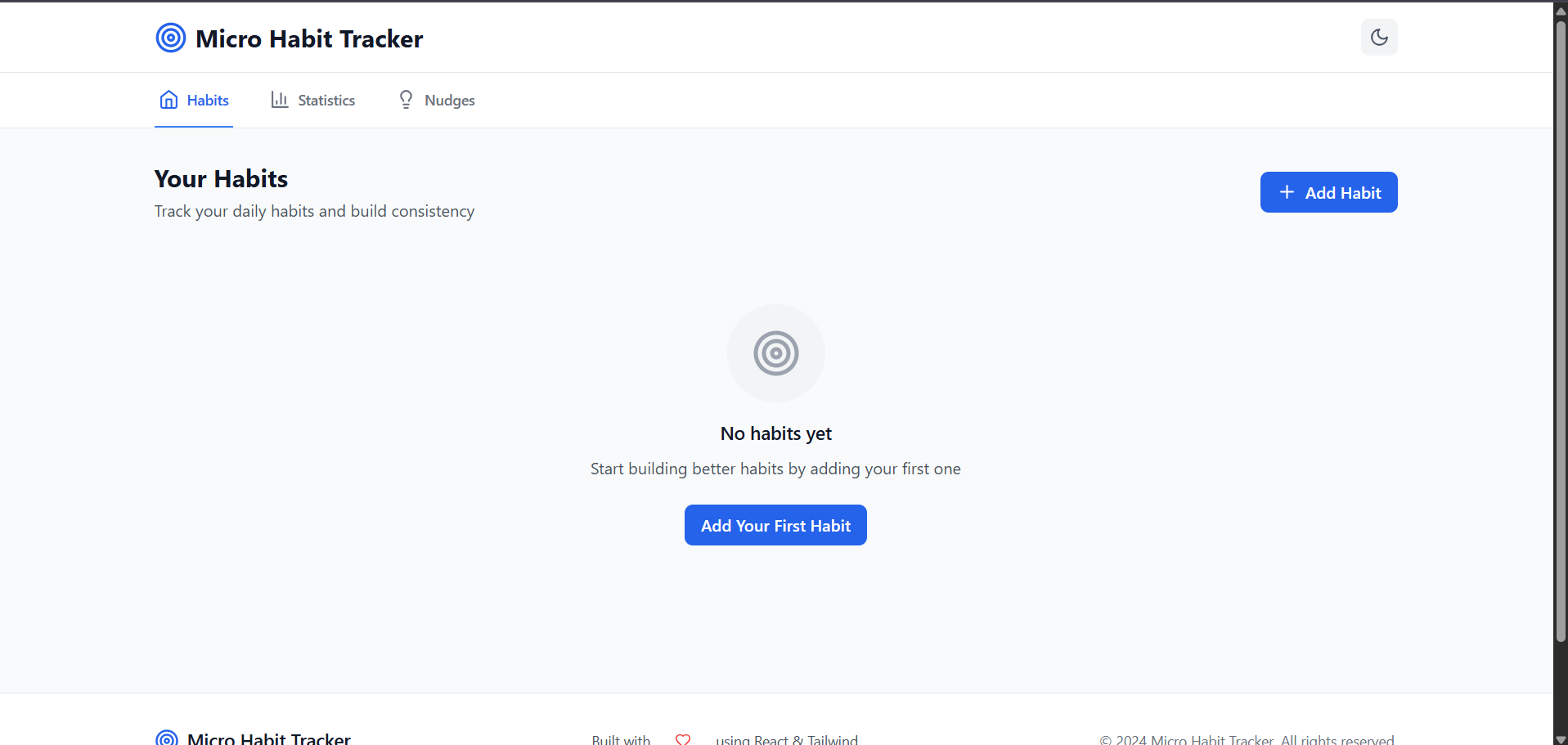The height and width of the screenshot is (745, 1568).
Task: Click the Track your daily habits subtitle
Action: (314, 211)
